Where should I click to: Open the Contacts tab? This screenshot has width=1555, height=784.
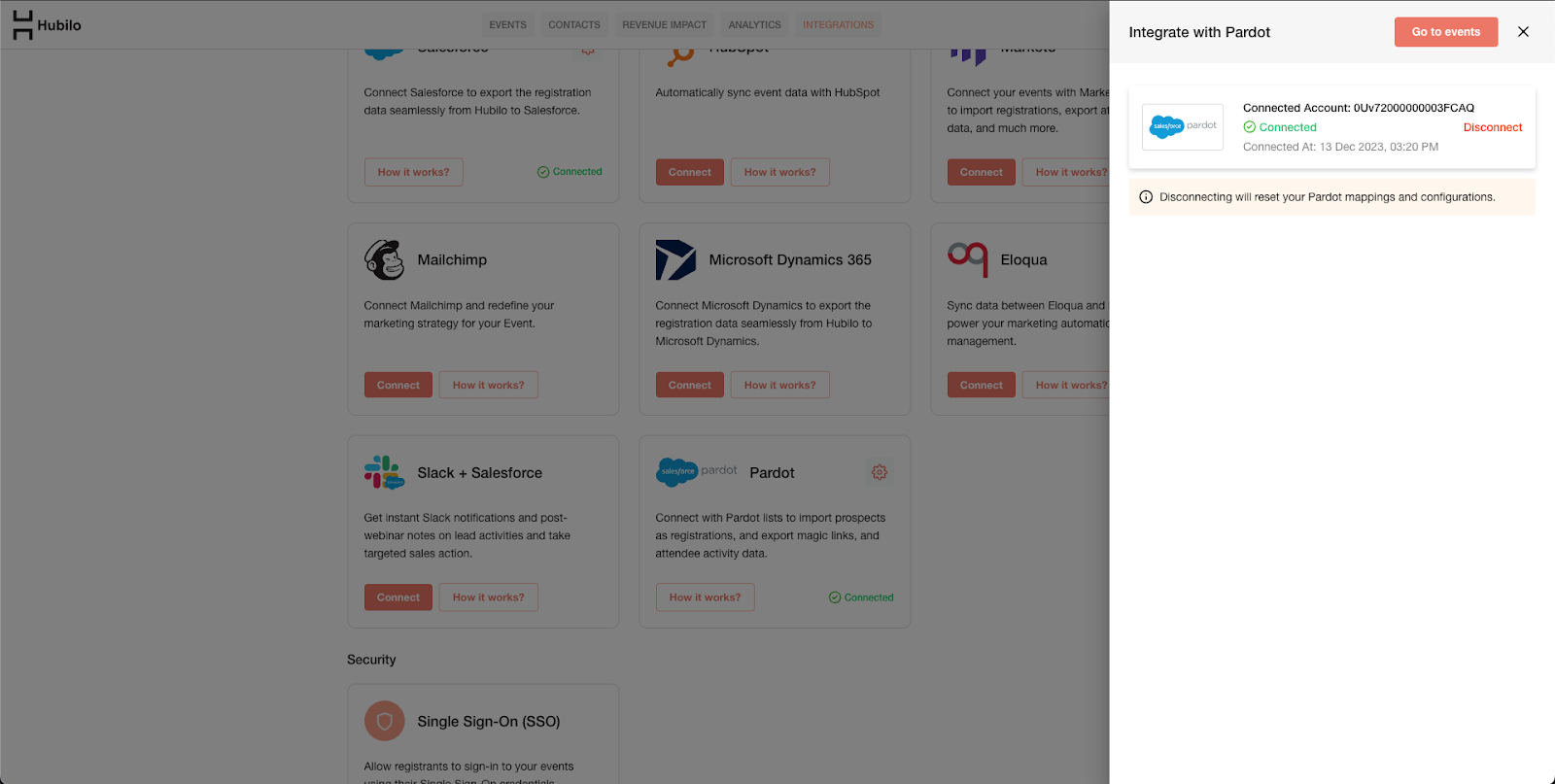pyautogui.click(x=574, y=25)
